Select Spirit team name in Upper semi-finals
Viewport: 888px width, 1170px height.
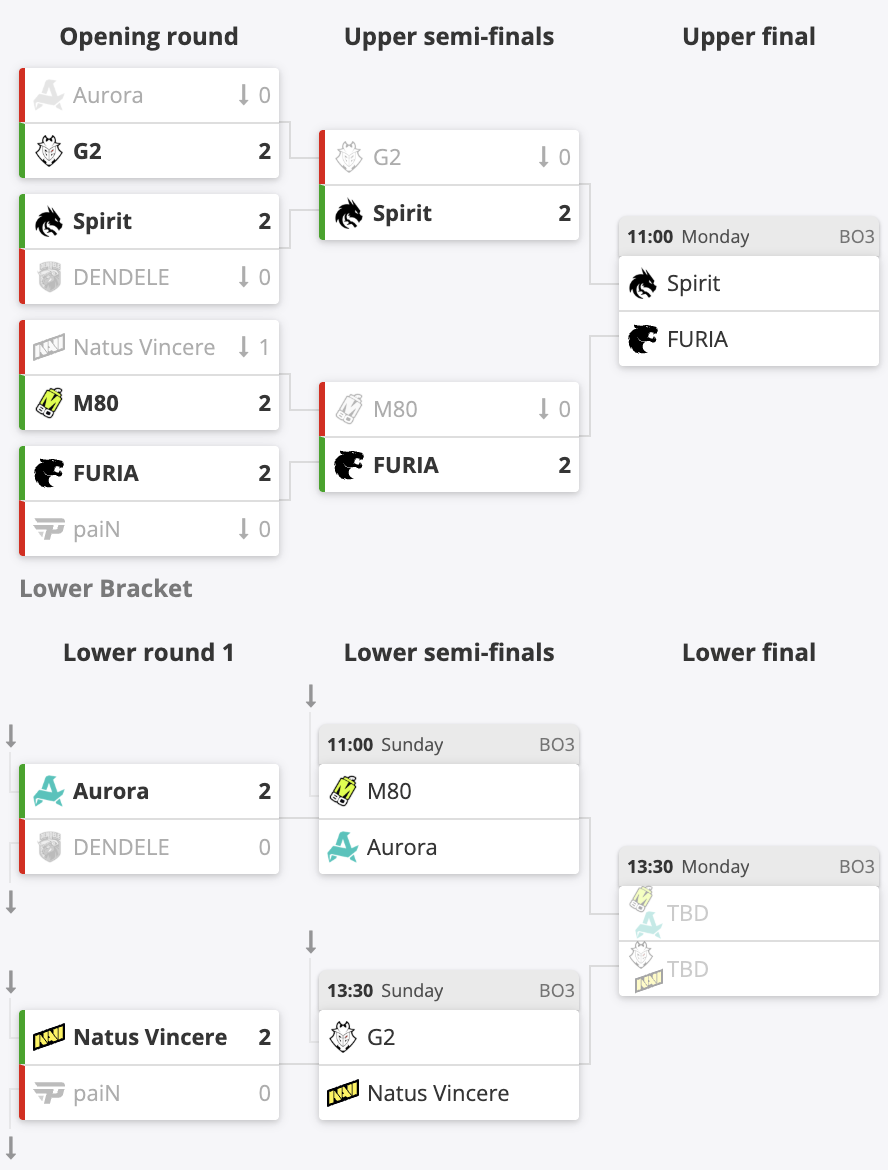pyautogui.click(x=402, y=213)
